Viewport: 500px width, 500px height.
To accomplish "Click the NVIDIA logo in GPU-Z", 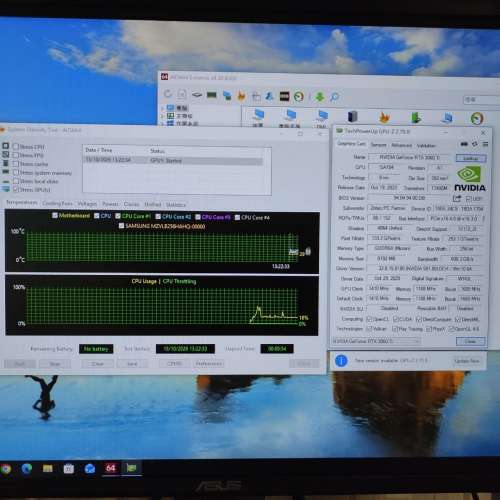I will point(470,178).
